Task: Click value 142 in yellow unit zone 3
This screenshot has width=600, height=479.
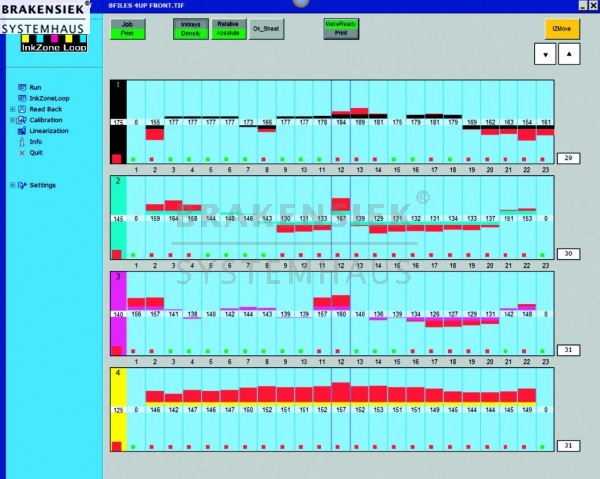Action: point(174,410)
